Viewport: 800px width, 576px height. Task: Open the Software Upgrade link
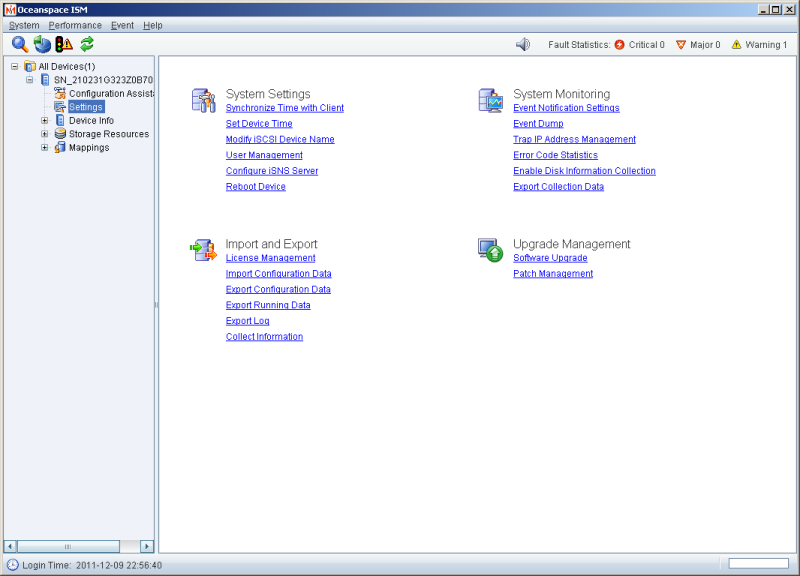550,258
